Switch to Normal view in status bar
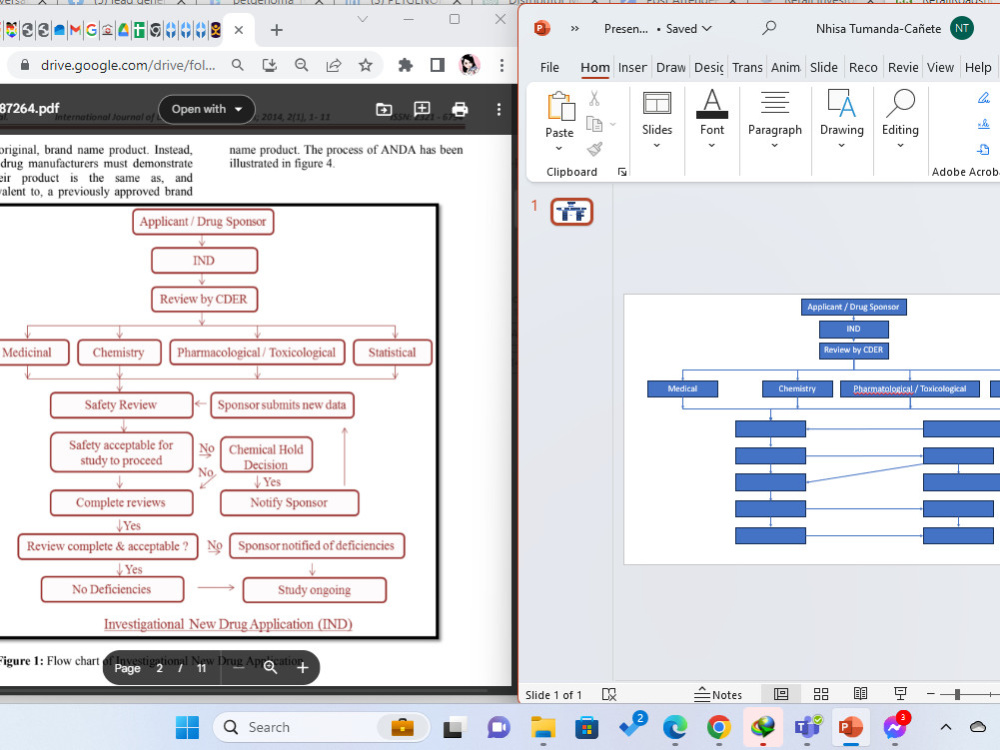This screenshot has width=1000, height=750. pos(781,694)
